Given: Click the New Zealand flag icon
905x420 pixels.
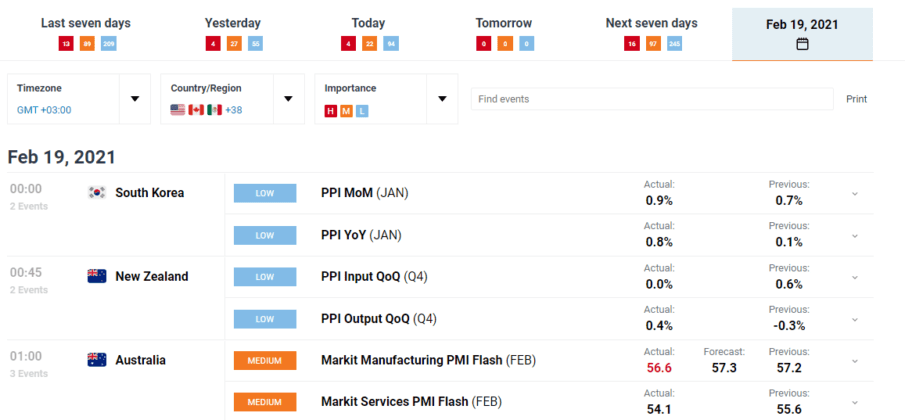Looking at the screenshot, I should click(97, 276).
